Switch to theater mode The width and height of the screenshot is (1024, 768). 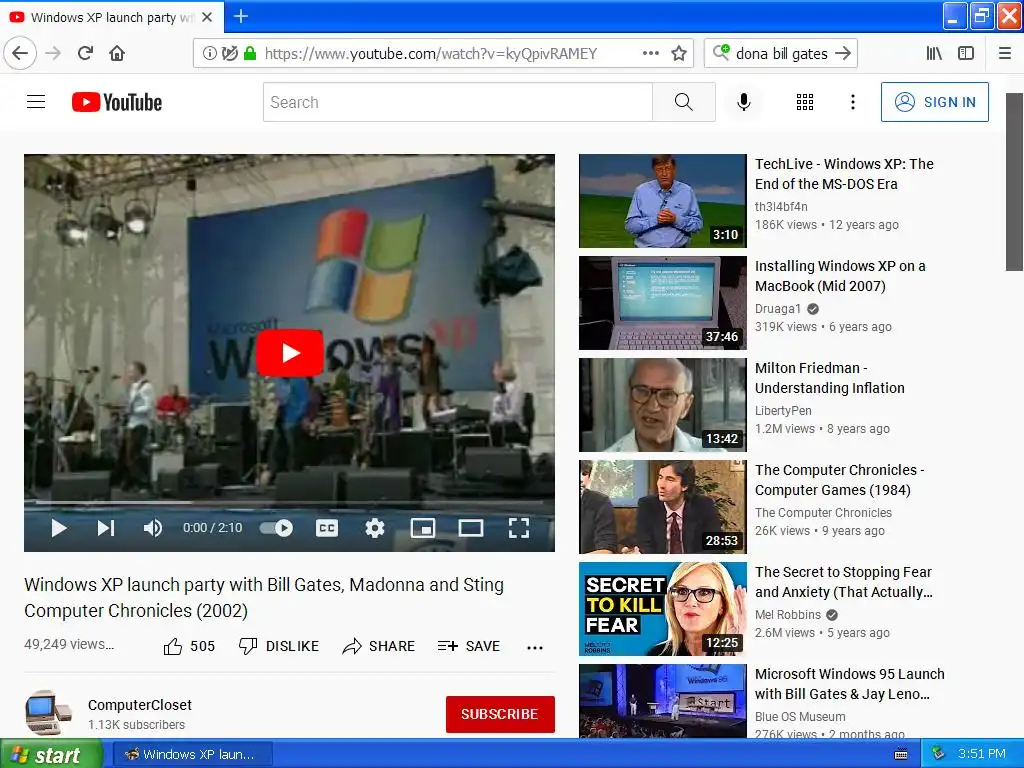click(470, 528)
